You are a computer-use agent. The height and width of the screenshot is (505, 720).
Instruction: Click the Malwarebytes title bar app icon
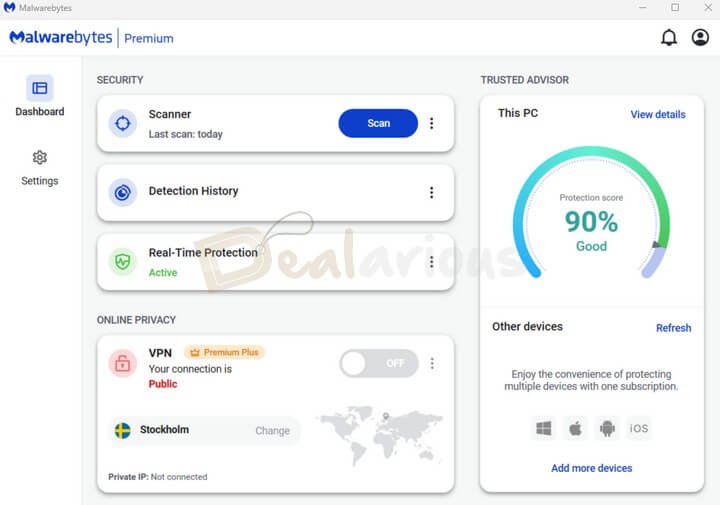(x=9, y=7)
